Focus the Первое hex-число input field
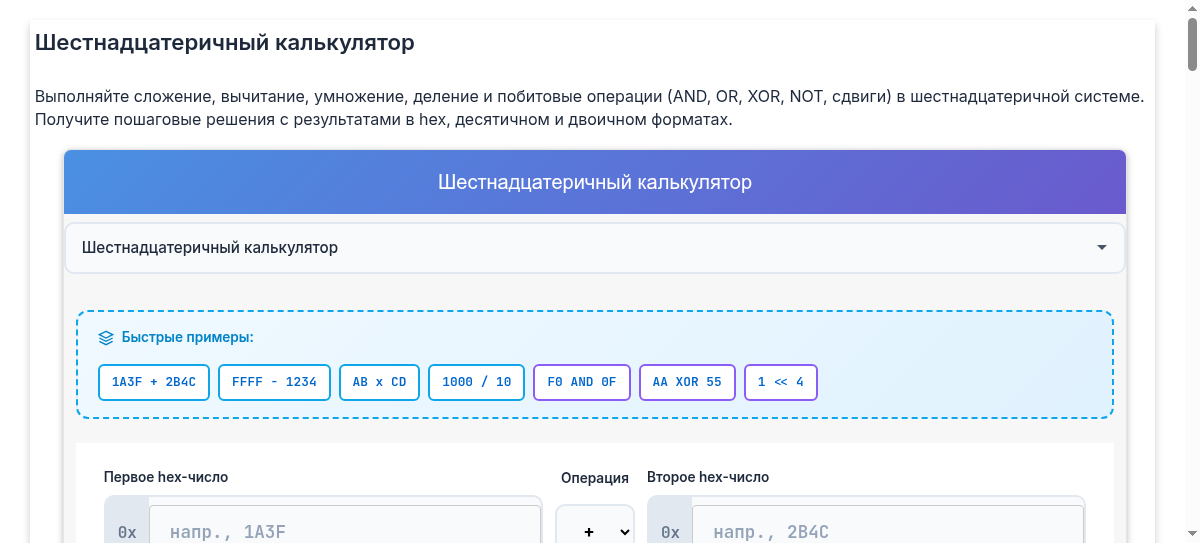1200x543 pixels. (x=344, y=530)
